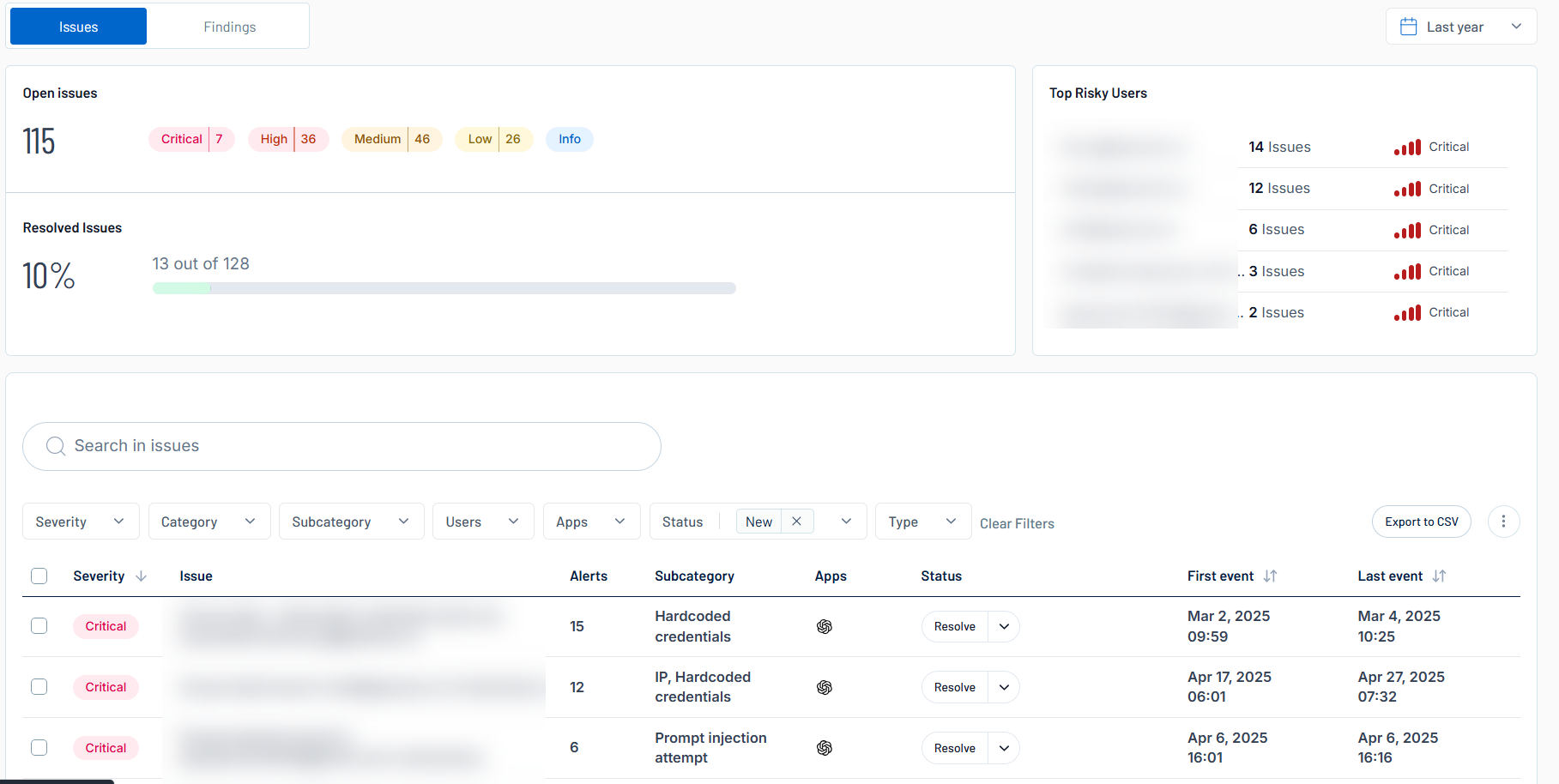This screenshot has height=784, width=1559.
Task: Open the three-dot more options menu
Action: [1503, 522]
